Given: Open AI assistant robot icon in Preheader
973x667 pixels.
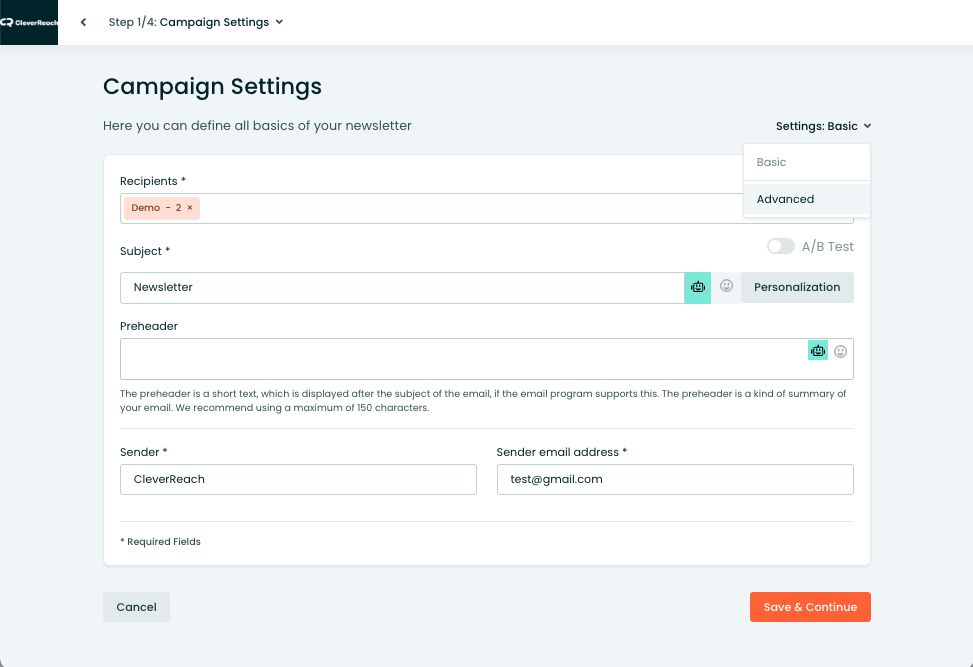Looking at the screenshot, I should tap(818, 351).
